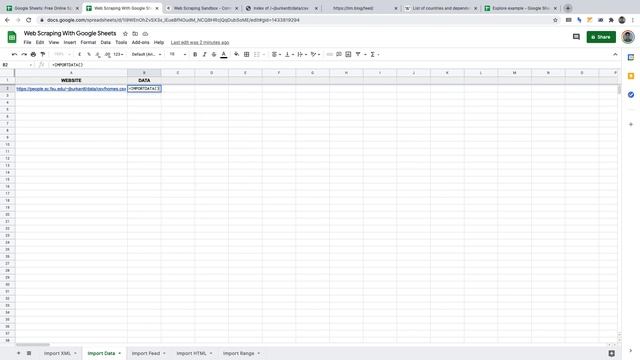Open horizontal align dropdown
Image resolution: width=640 pixels, height=360 pixels.
pos(276,54)
